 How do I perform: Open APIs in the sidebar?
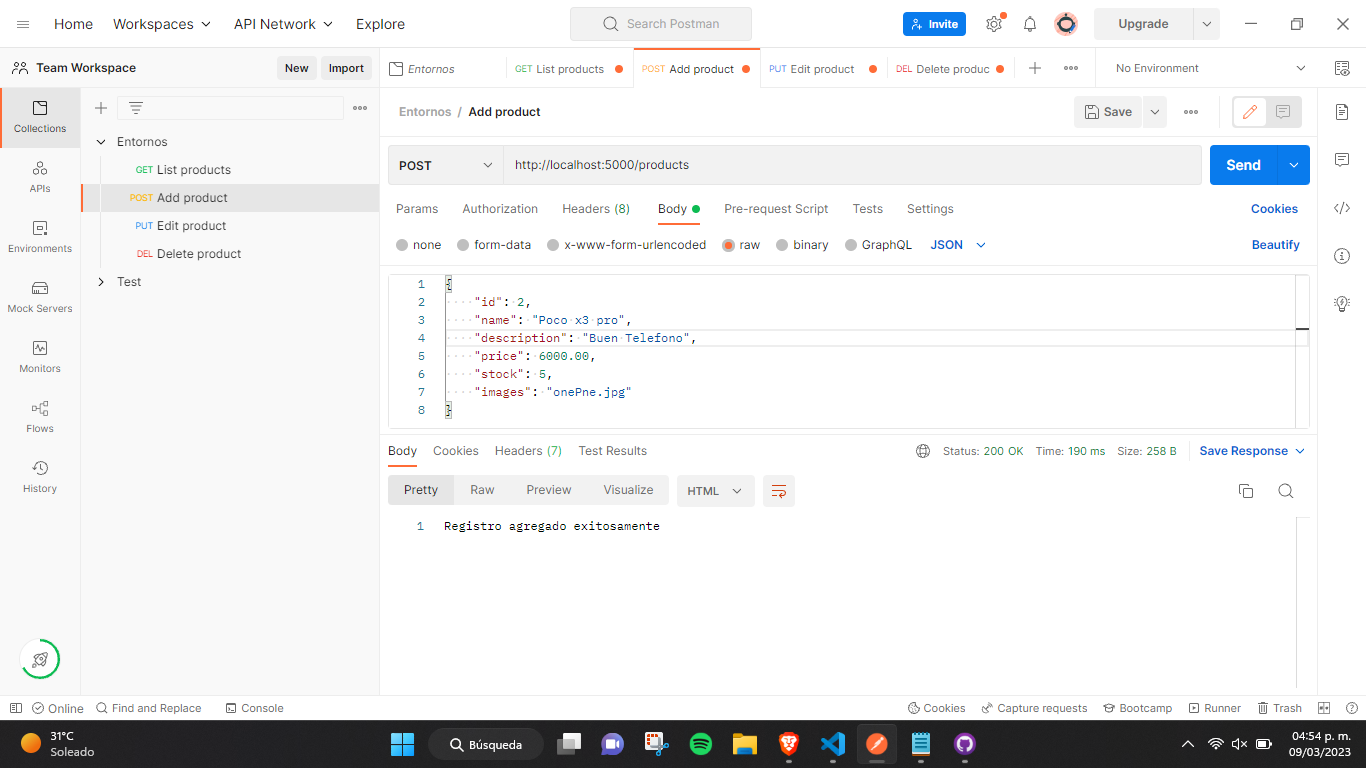40,177
